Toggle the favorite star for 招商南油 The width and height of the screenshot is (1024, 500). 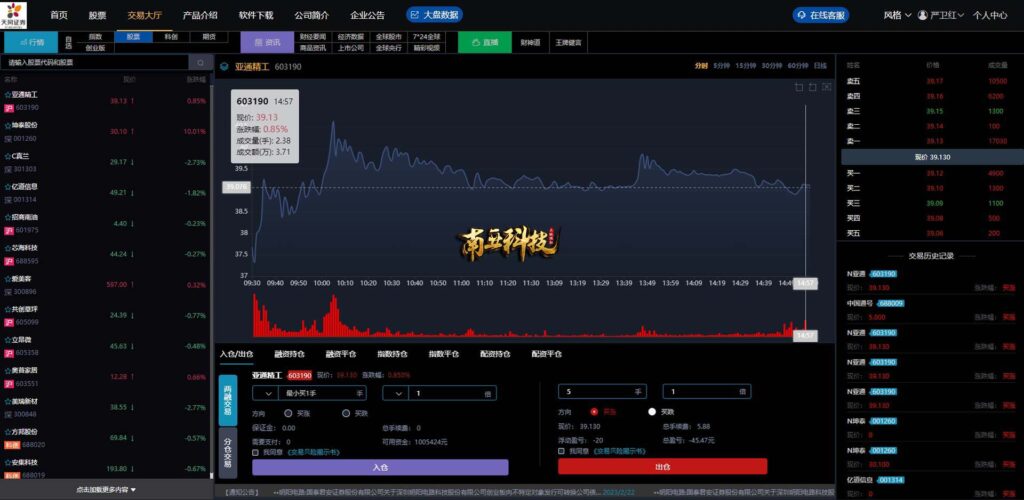[x=8, y=217]
